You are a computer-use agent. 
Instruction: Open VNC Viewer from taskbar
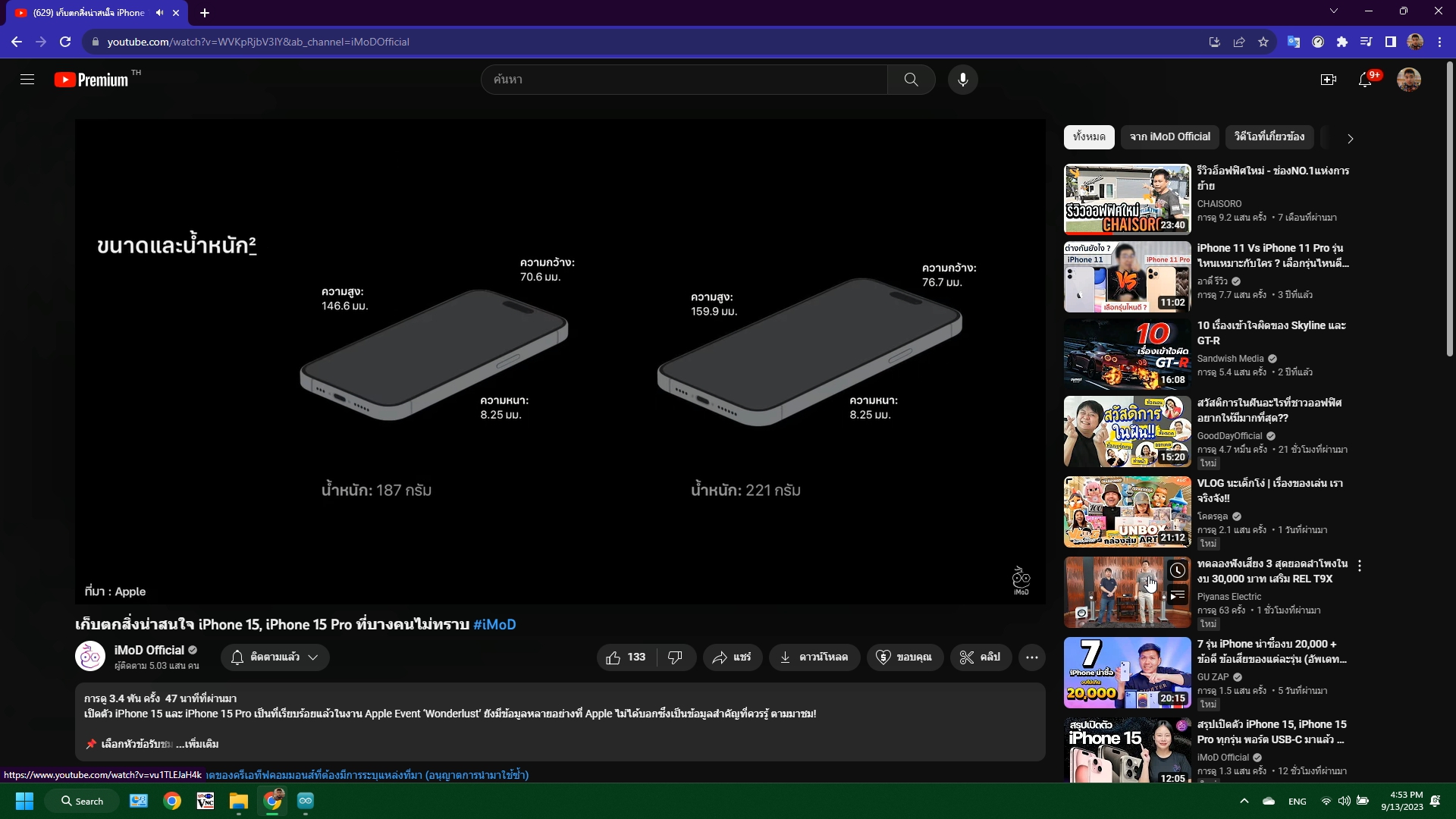(206, 801)
